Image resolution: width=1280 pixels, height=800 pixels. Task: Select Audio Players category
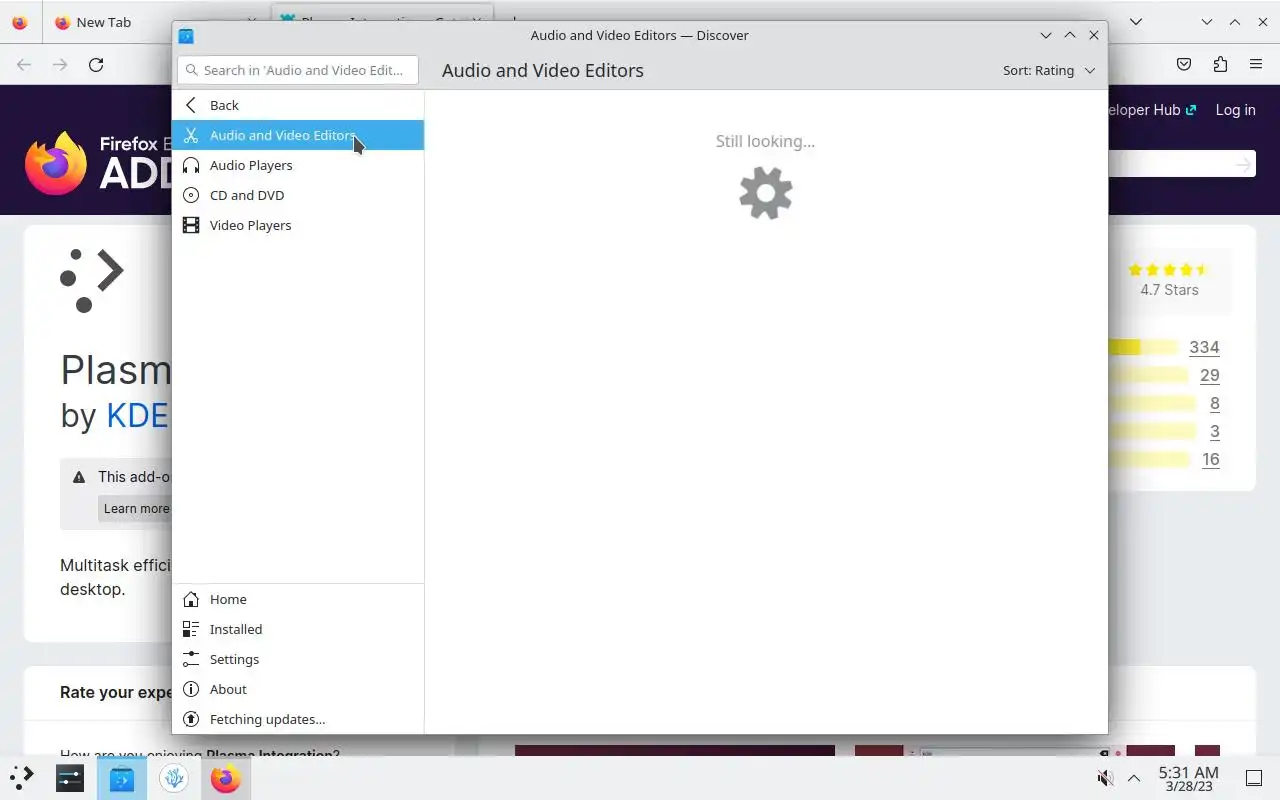(x=298, y=165)
